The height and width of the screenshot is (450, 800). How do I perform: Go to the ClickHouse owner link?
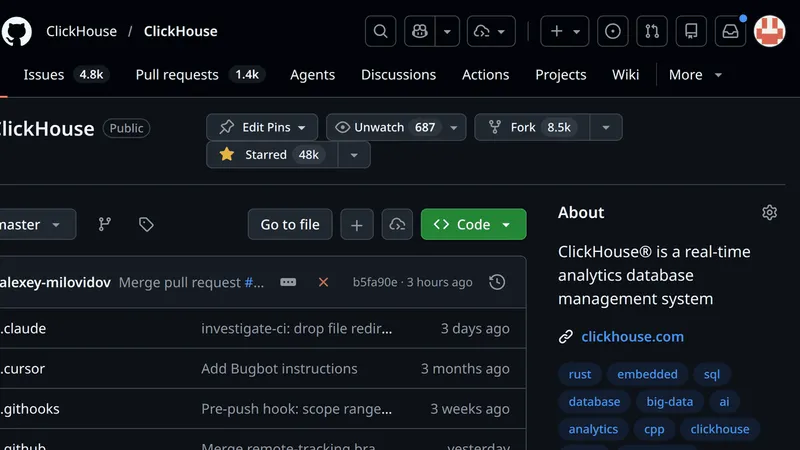point(81,31)
